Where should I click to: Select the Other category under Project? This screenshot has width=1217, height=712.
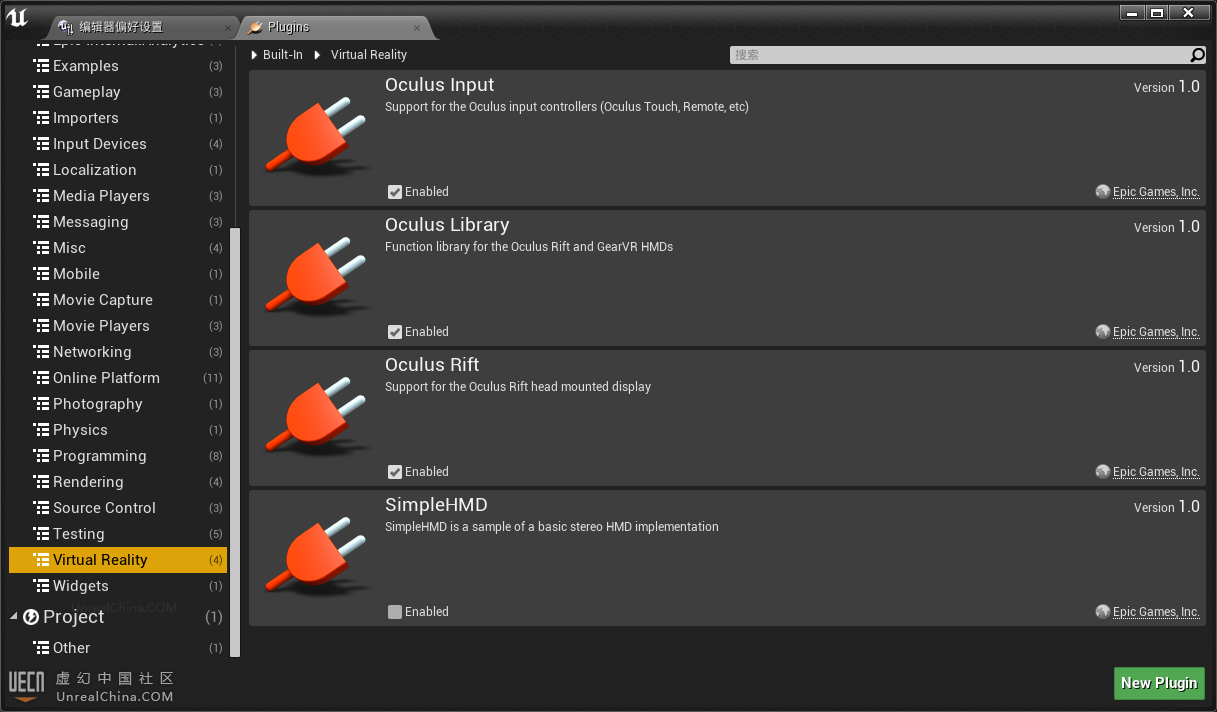118,648
